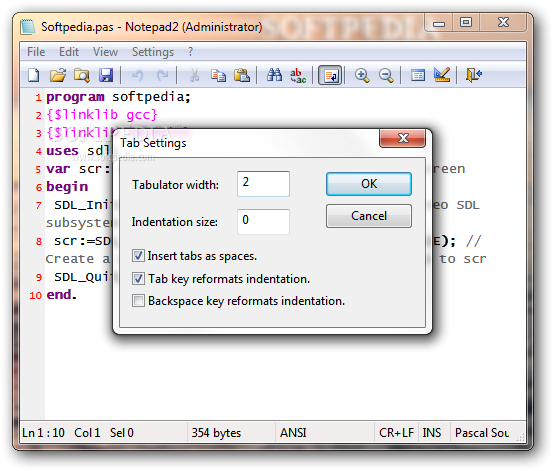This screenshot has width=554, height=471.
Task: Click the Tabulator width input field
Action: (264, 184)
